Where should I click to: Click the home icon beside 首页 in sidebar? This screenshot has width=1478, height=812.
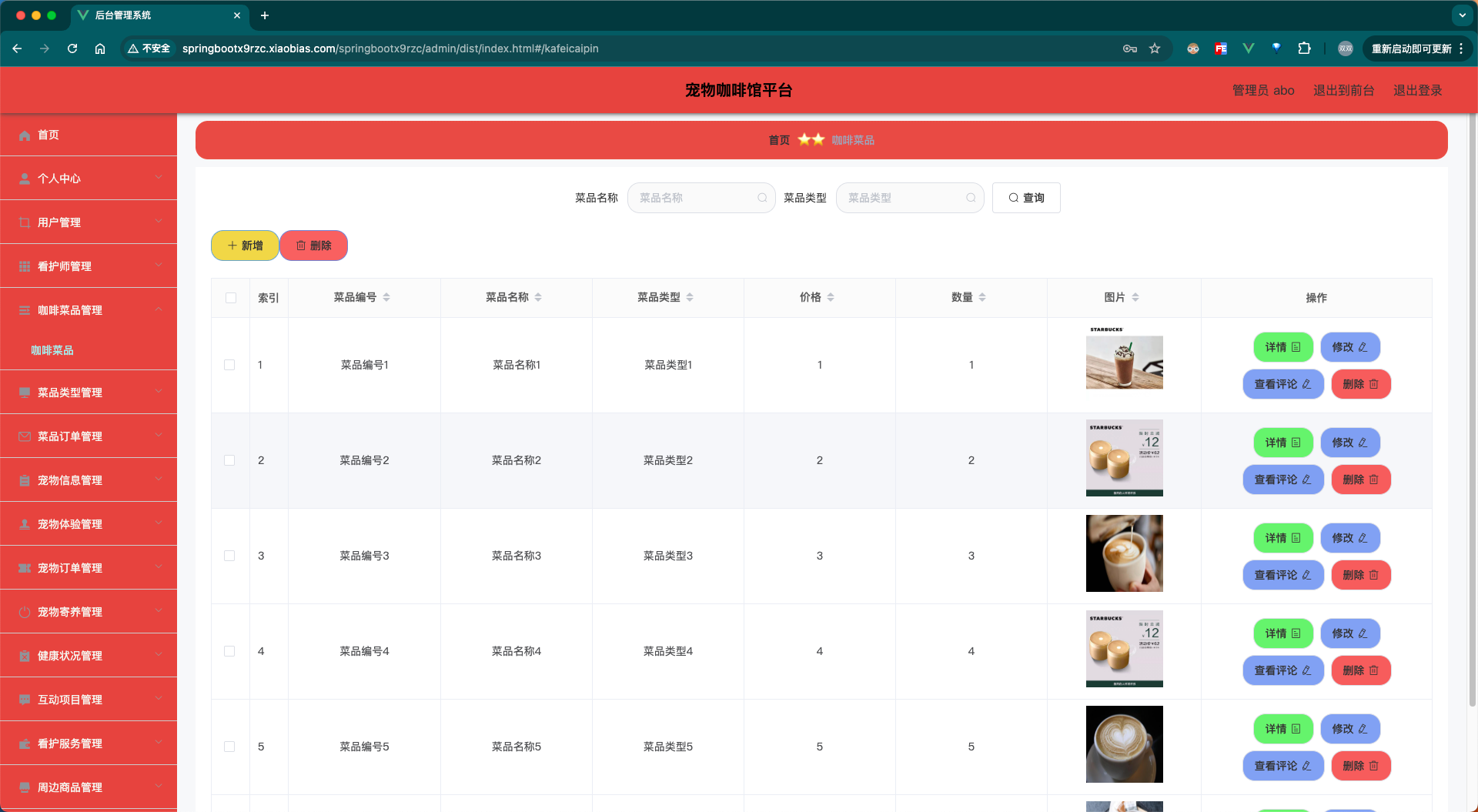click(x=25, y=135)
